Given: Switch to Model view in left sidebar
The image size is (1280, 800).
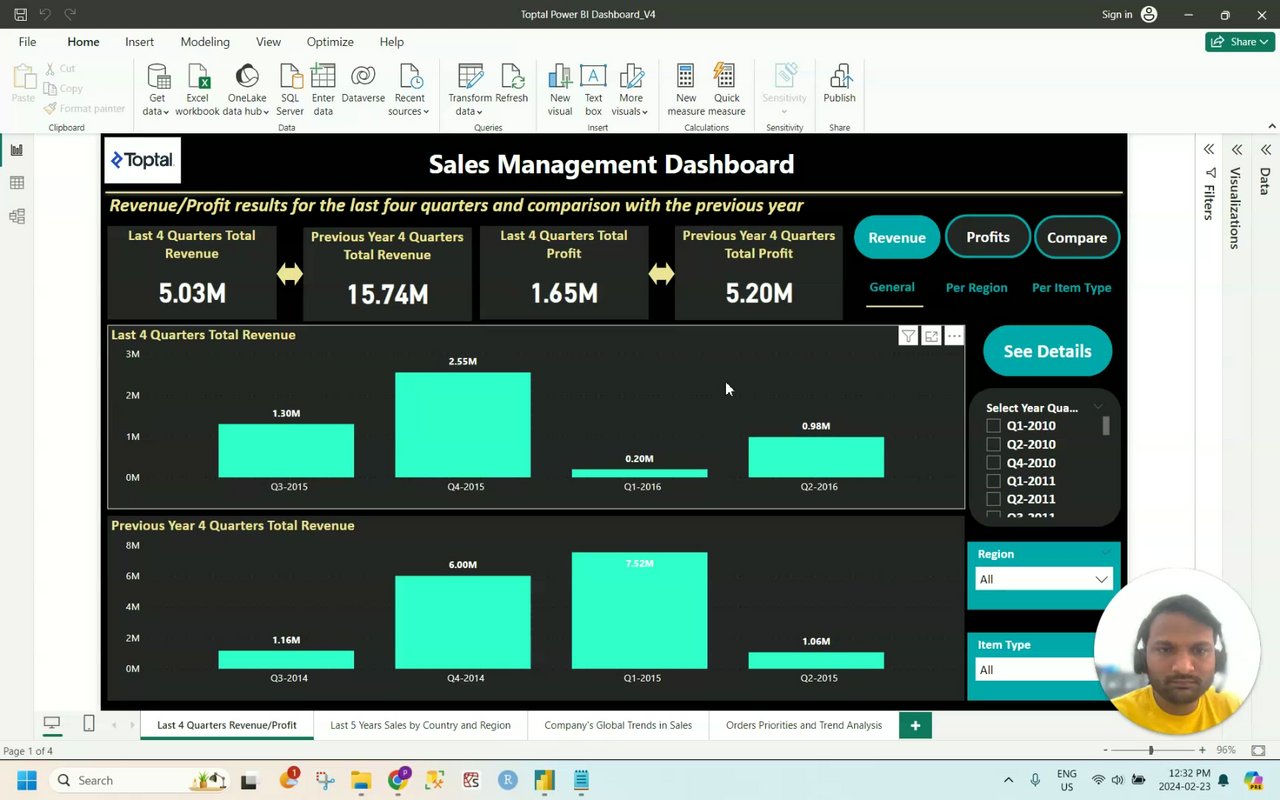Looking at the screenshot, I should pyautogui.click(x=17, y=216).
